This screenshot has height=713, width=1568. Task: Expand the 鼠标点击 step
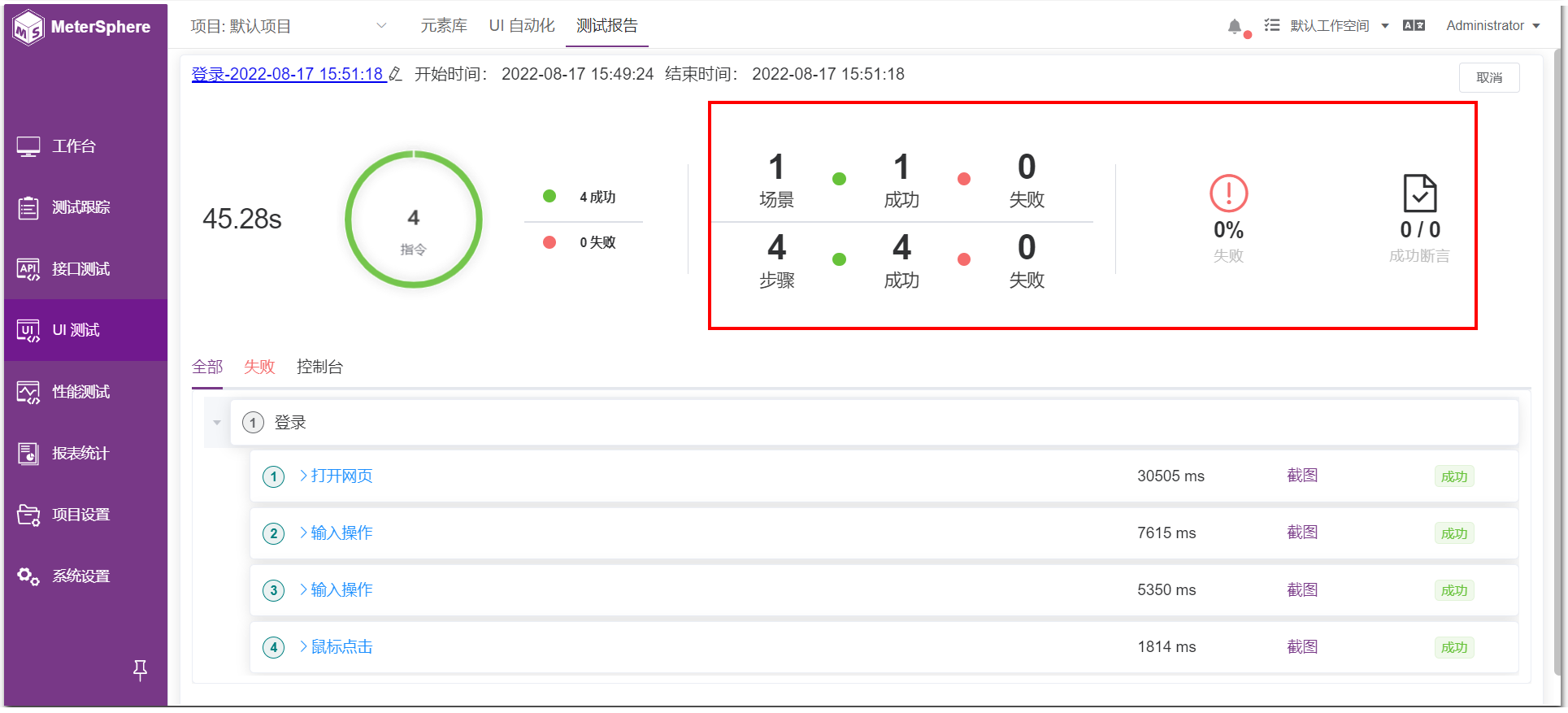[336, 647]
